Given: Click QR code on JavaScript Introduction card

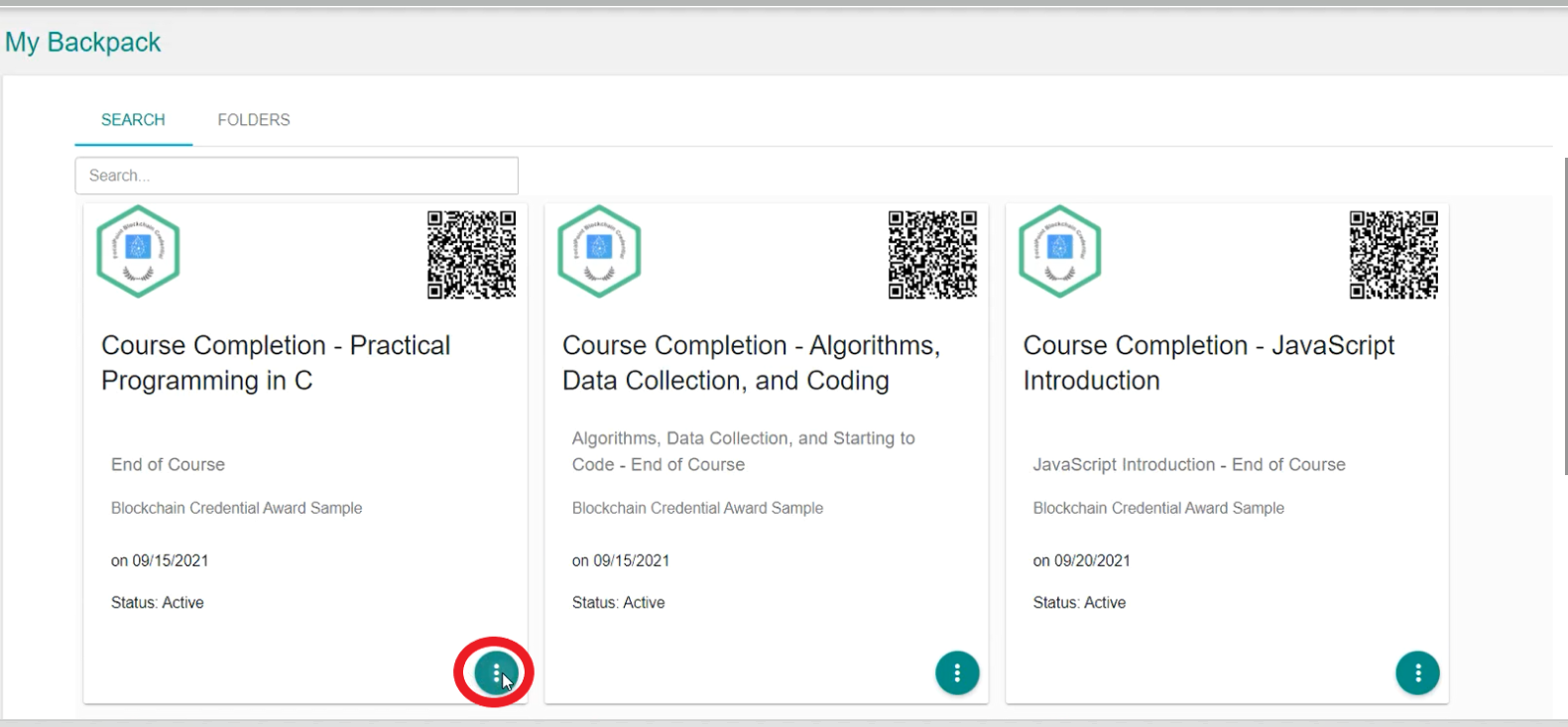Looking at the screenshot, I should point(1393,254).
